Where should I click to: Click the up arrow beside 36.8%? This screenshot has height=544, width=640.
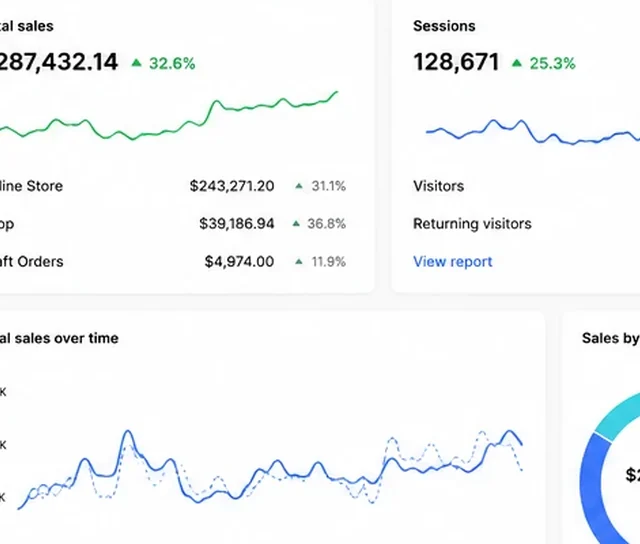tap(296, 224)
